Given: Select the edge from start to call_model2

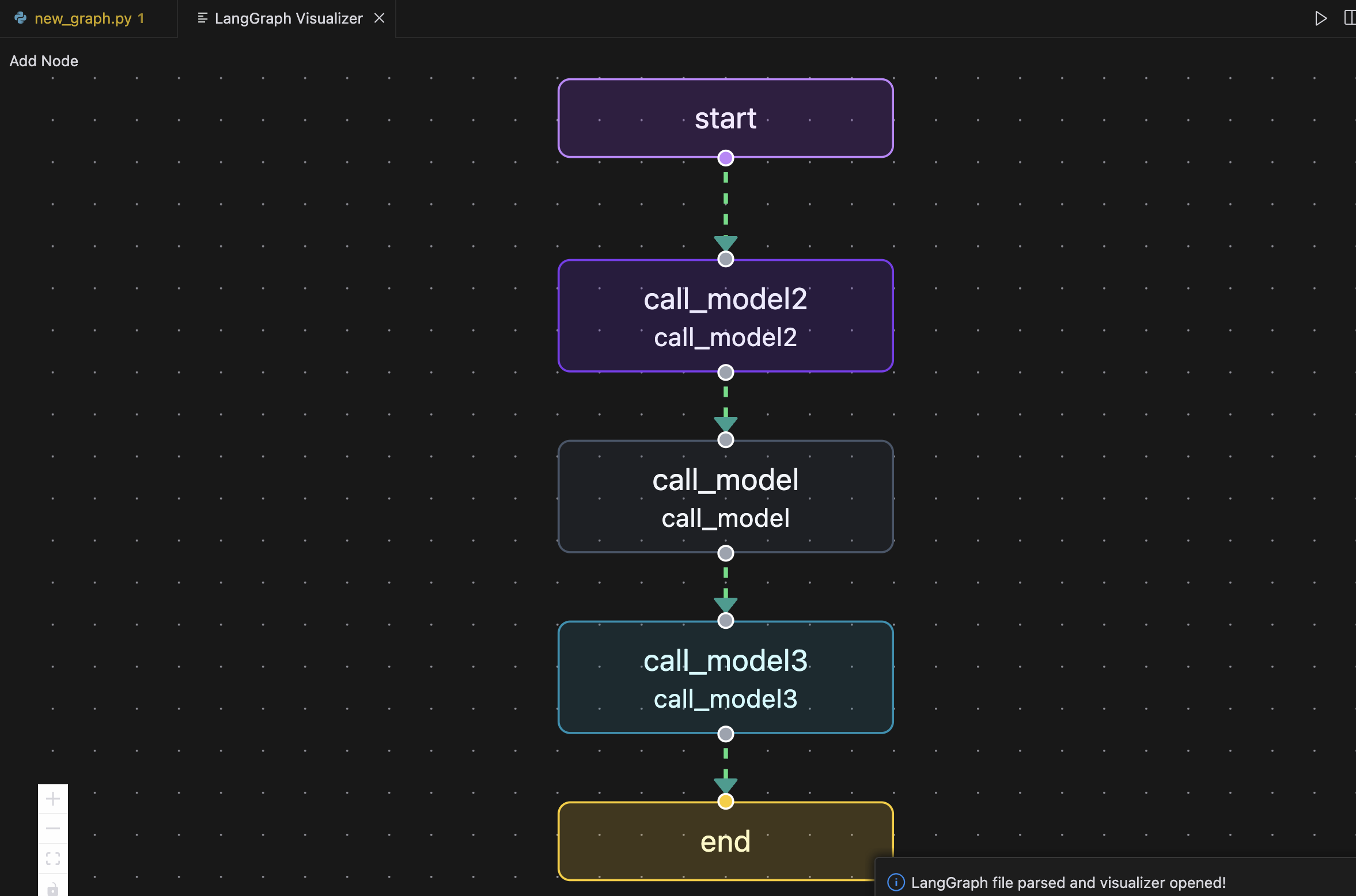Looking at the screenshot, I should pyautogui.click(x=726, y=208).
